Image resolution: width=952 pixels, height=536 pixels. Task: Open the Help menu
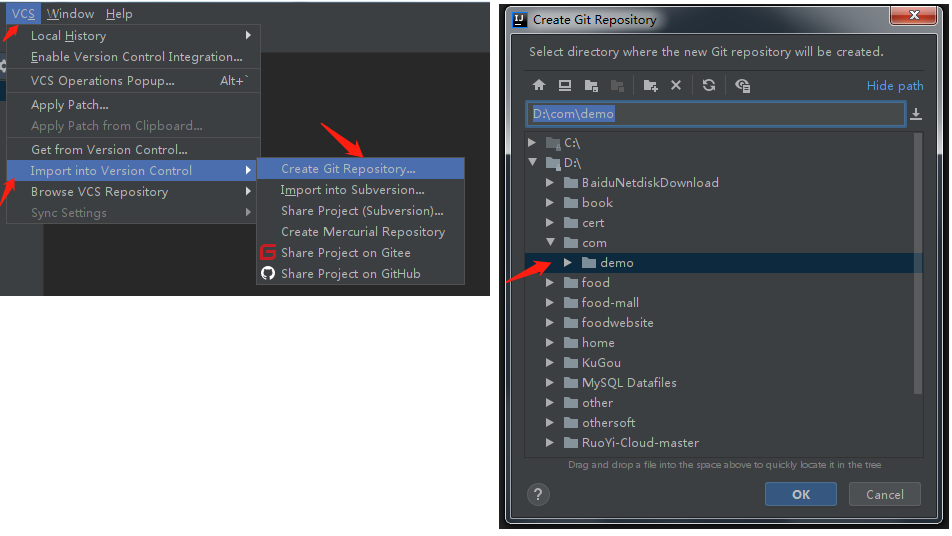pyautogui.click(x=118, y=13)
